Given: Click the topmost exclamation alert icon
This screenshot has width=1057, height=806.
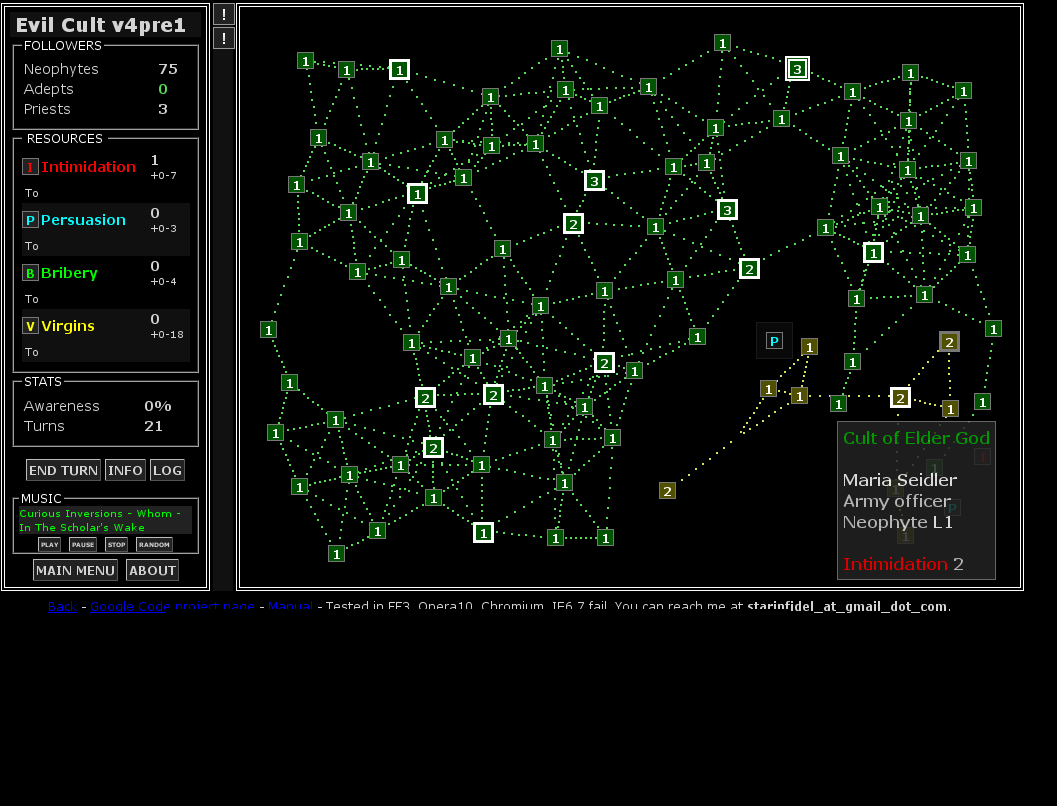Looking at the screenshot, I should (224, 14).
